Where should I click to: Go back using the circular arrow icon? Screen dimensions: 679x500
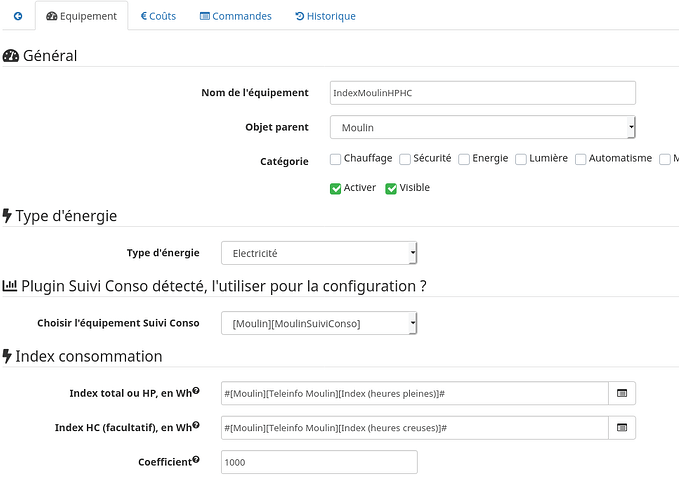click(18, 16)
